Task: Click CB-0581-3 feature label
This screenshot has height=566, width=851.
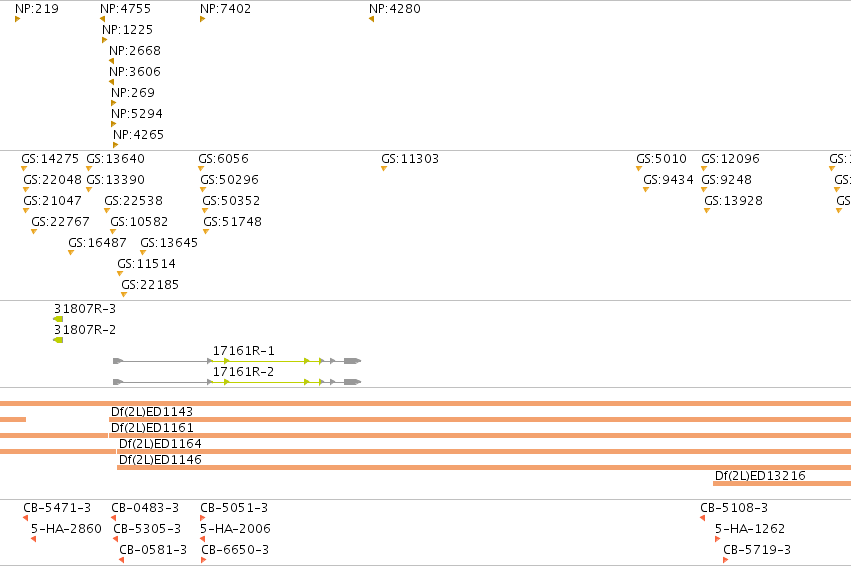Action: coord(153,550)
